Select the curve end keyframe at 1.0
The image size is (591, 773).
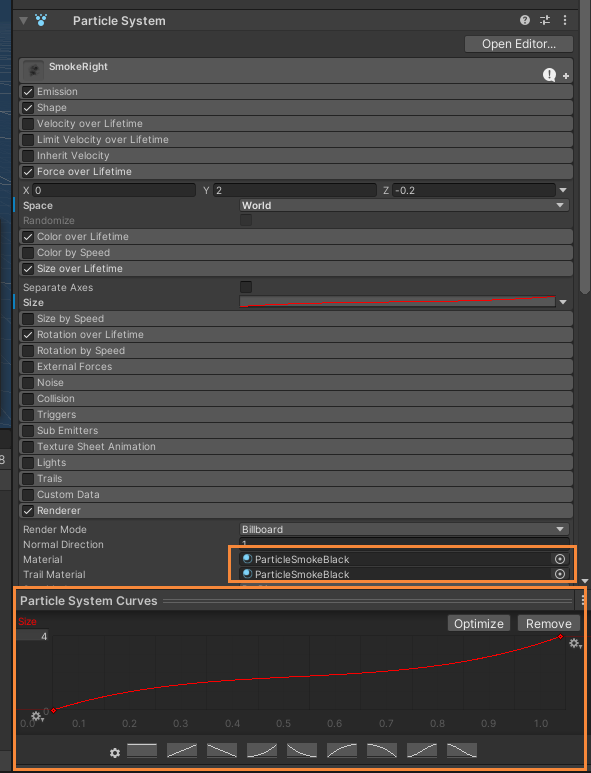560,636
